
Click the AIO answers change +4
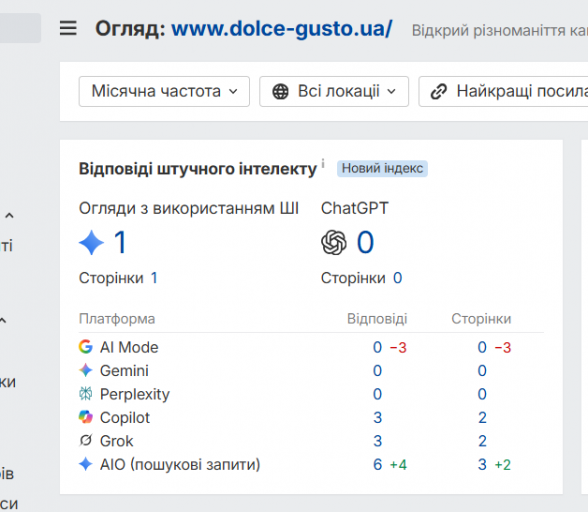(398, 465)
